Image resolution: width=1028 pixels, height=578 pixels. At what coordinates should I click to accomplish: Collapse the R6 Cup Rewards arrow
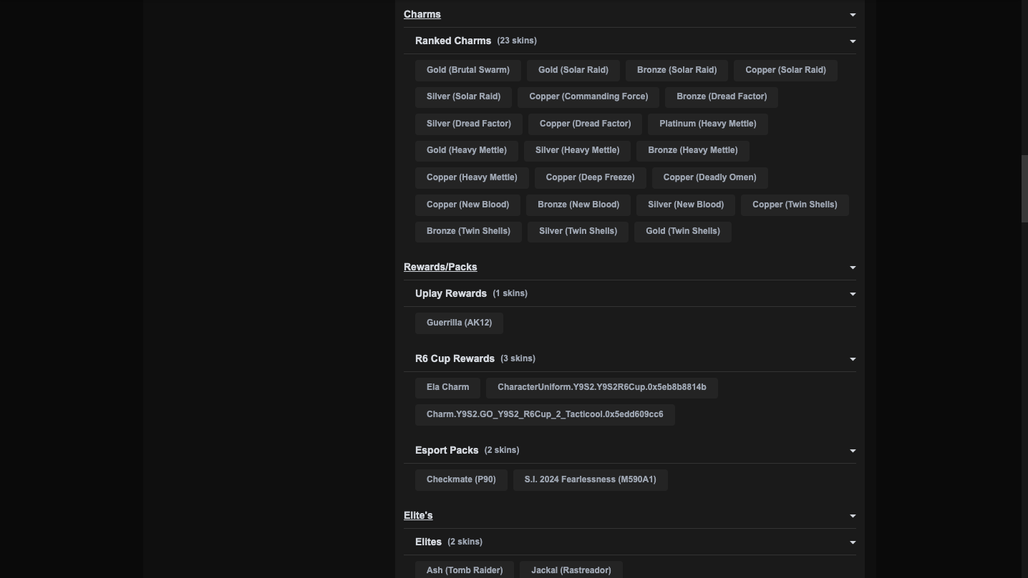[852, 359]
